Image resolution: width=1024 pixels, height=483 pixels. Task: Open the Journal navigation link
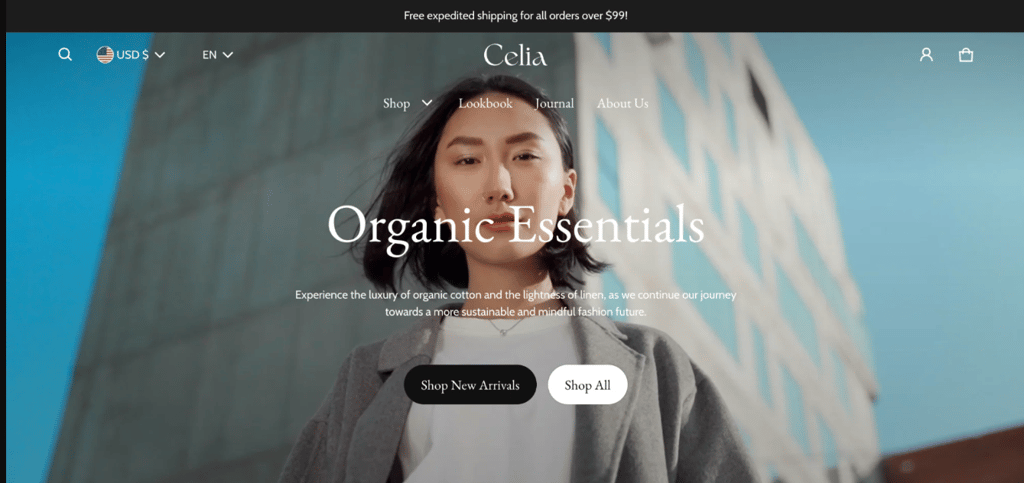(554, 103)
